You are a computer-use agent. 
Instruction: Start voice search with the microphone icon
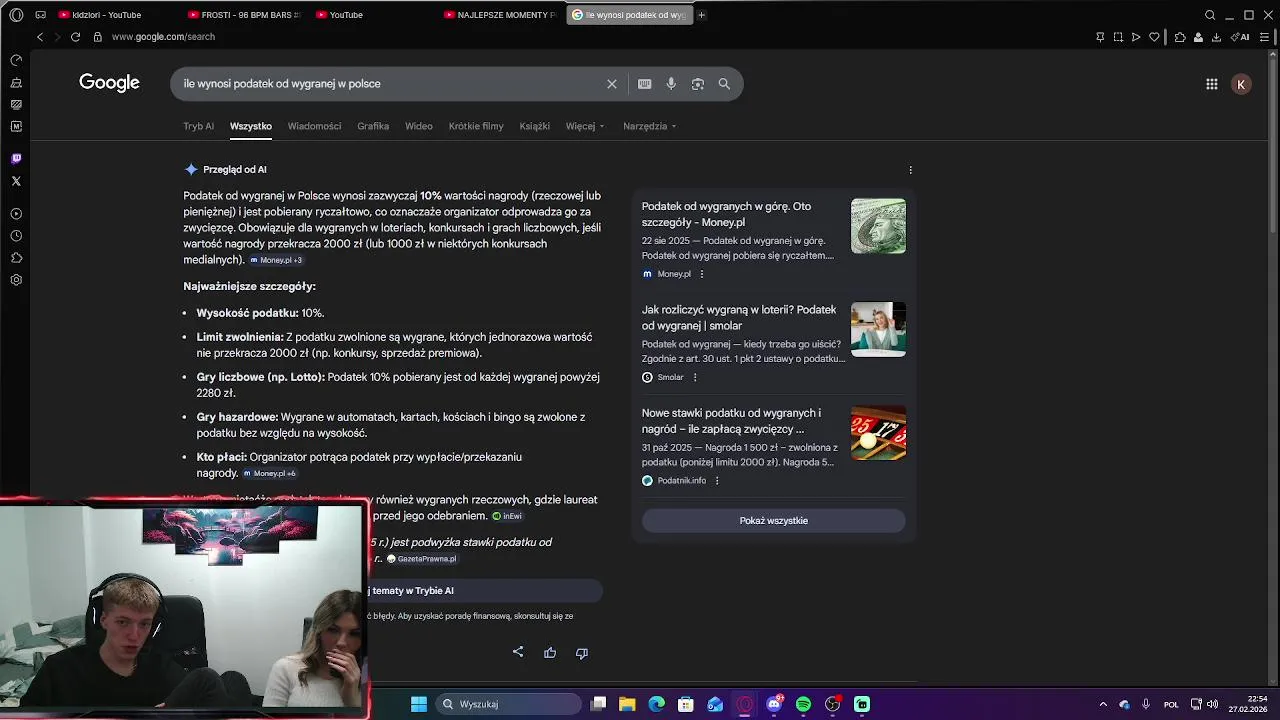671,84
